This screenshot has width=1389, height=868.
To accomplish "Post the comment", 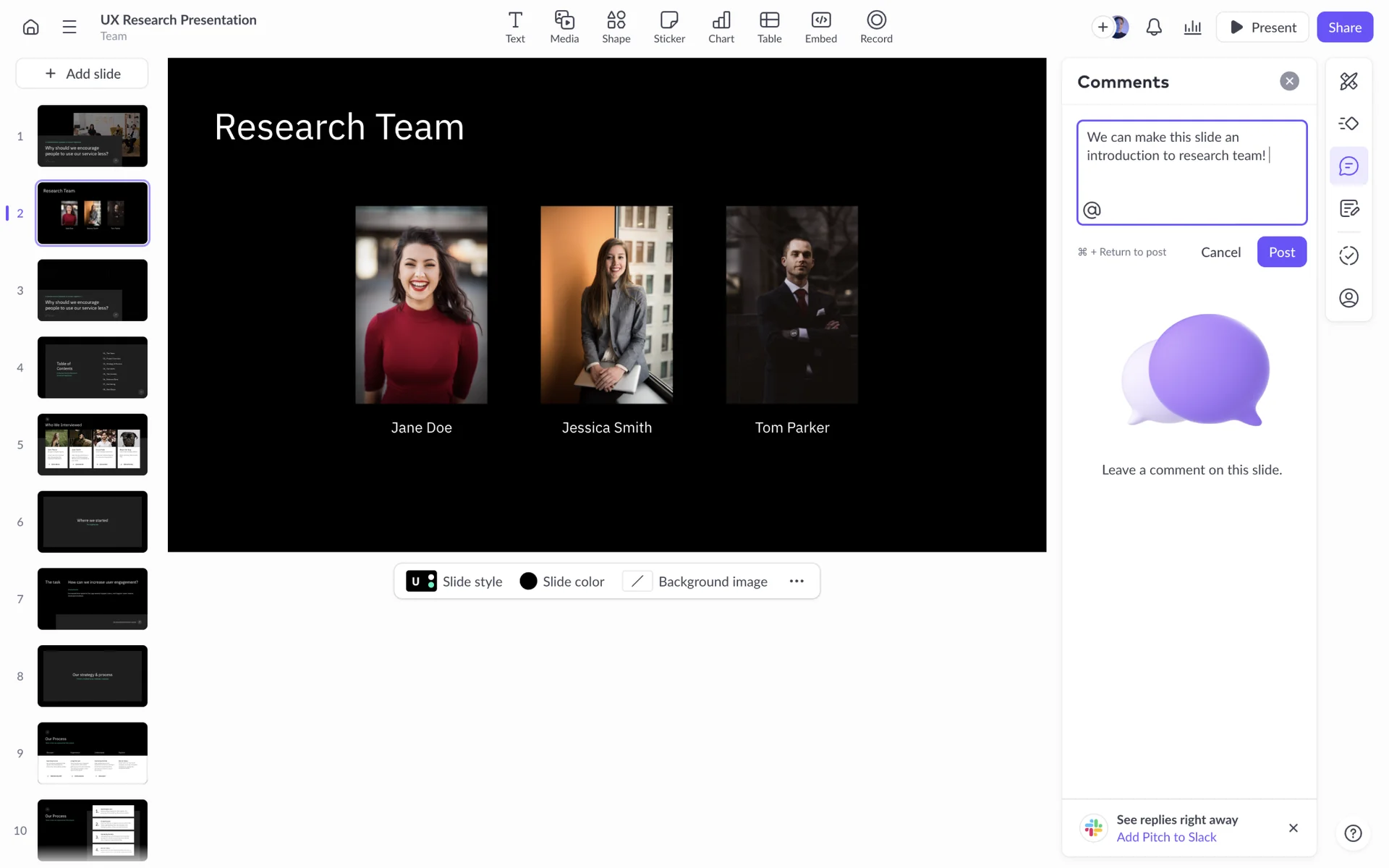I will point(1281,252).
